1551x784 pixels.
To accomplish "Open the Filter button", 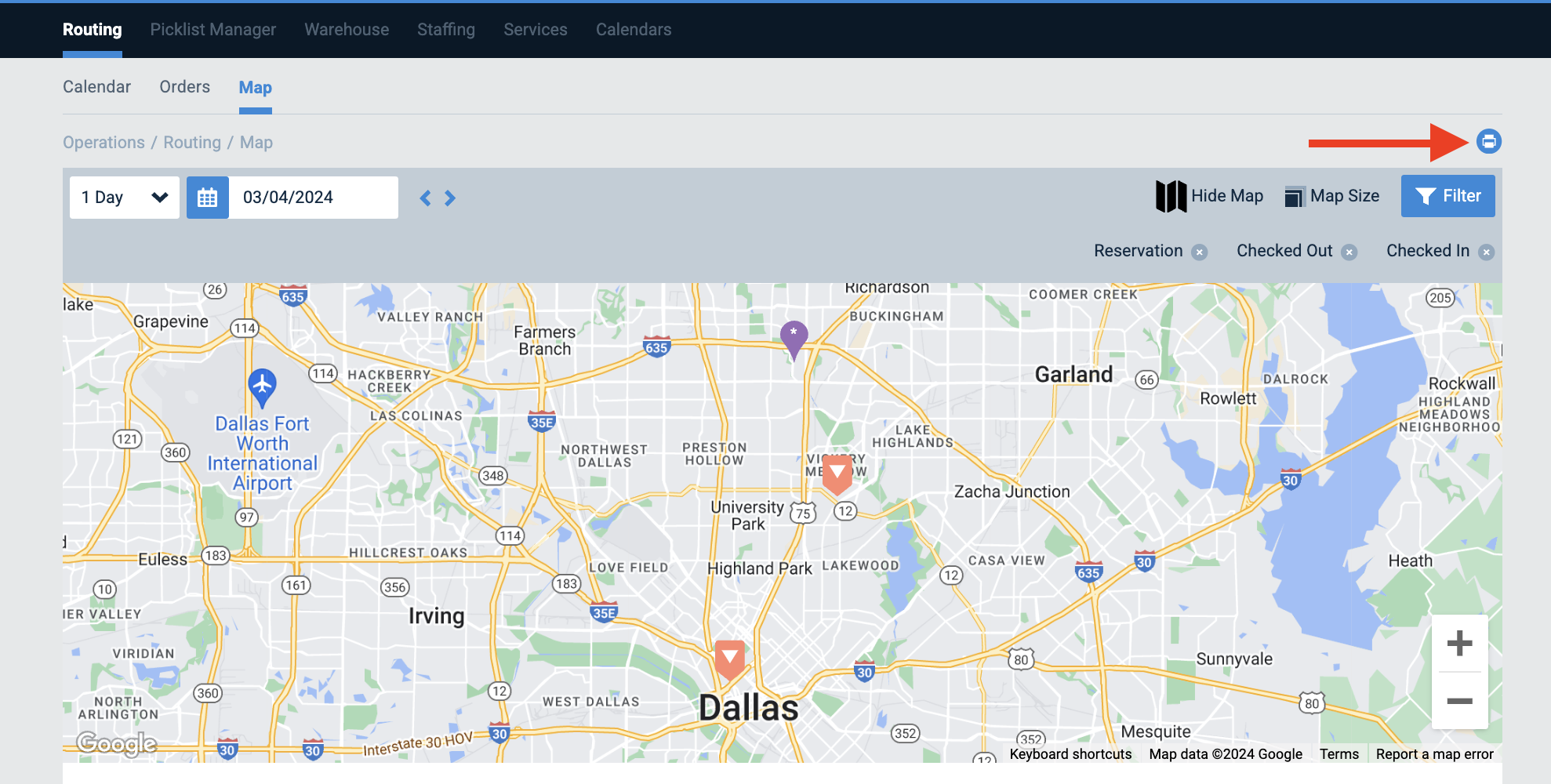I will 1447,196.
